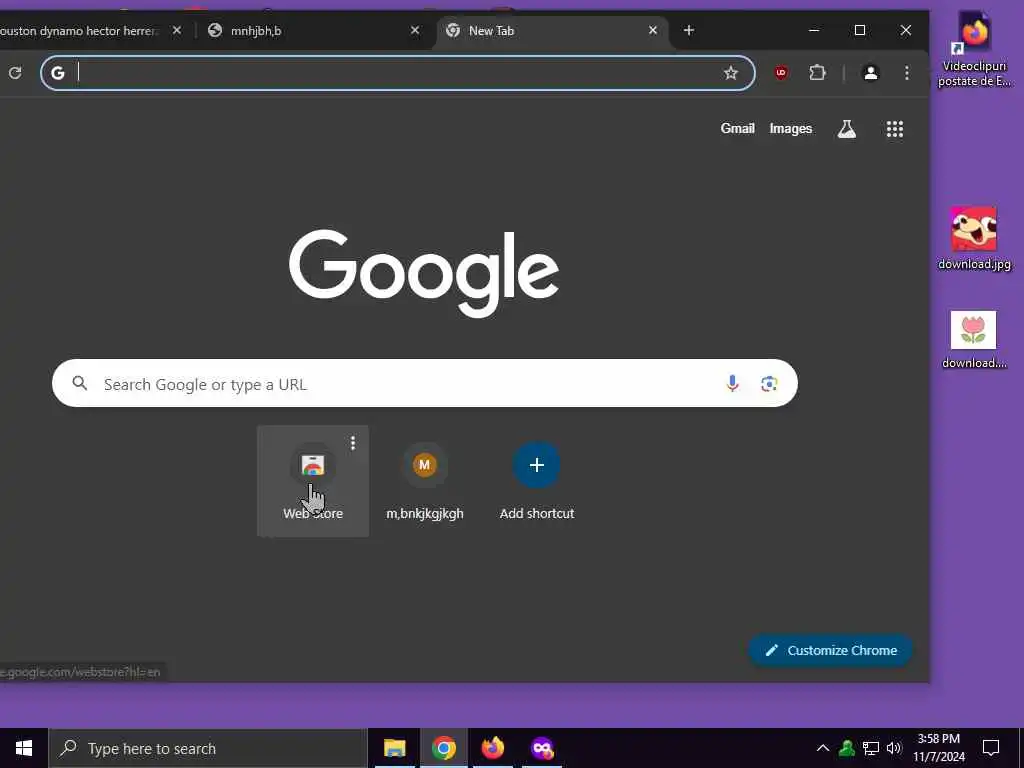Open the volume speaker tray icon

click(x=894, y=748)
